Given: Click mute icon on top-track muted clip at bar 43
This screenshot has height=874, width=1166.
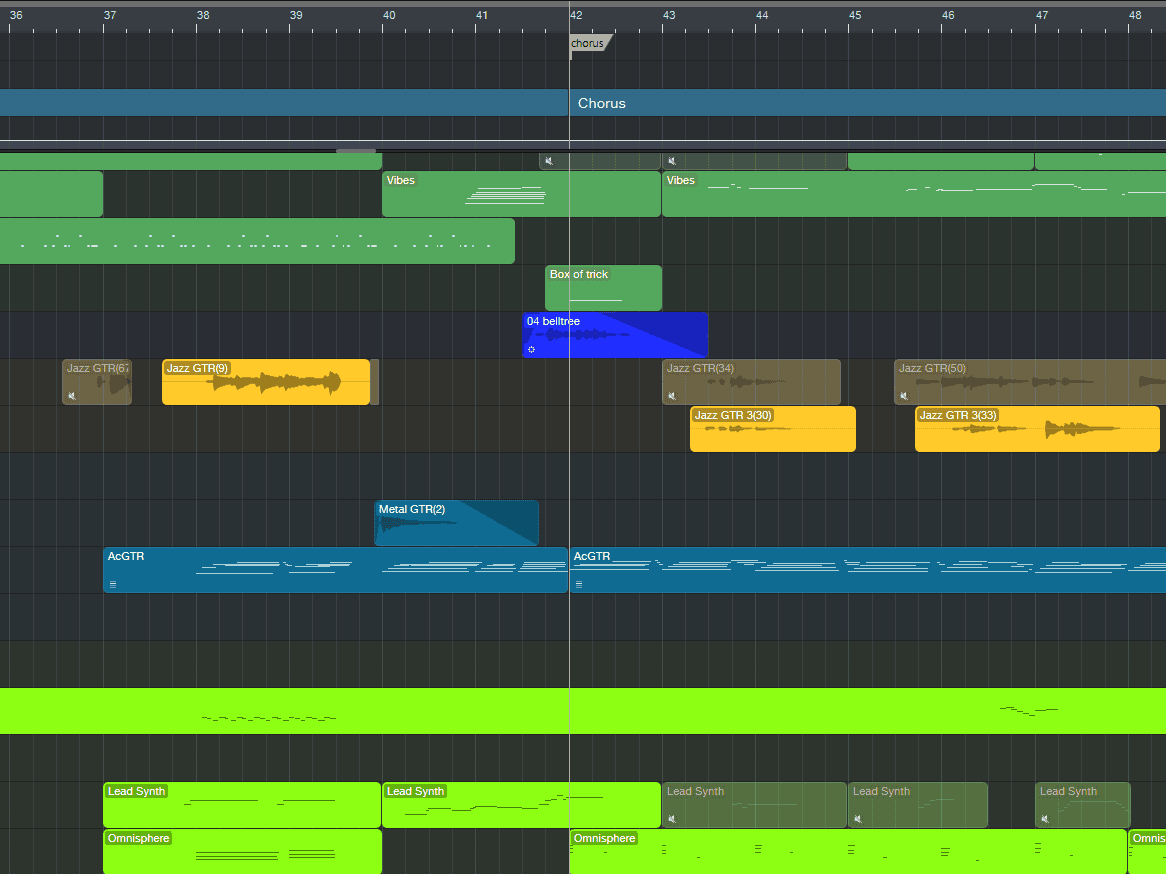Looking at the screenshot, I should [x=672, y=161].
